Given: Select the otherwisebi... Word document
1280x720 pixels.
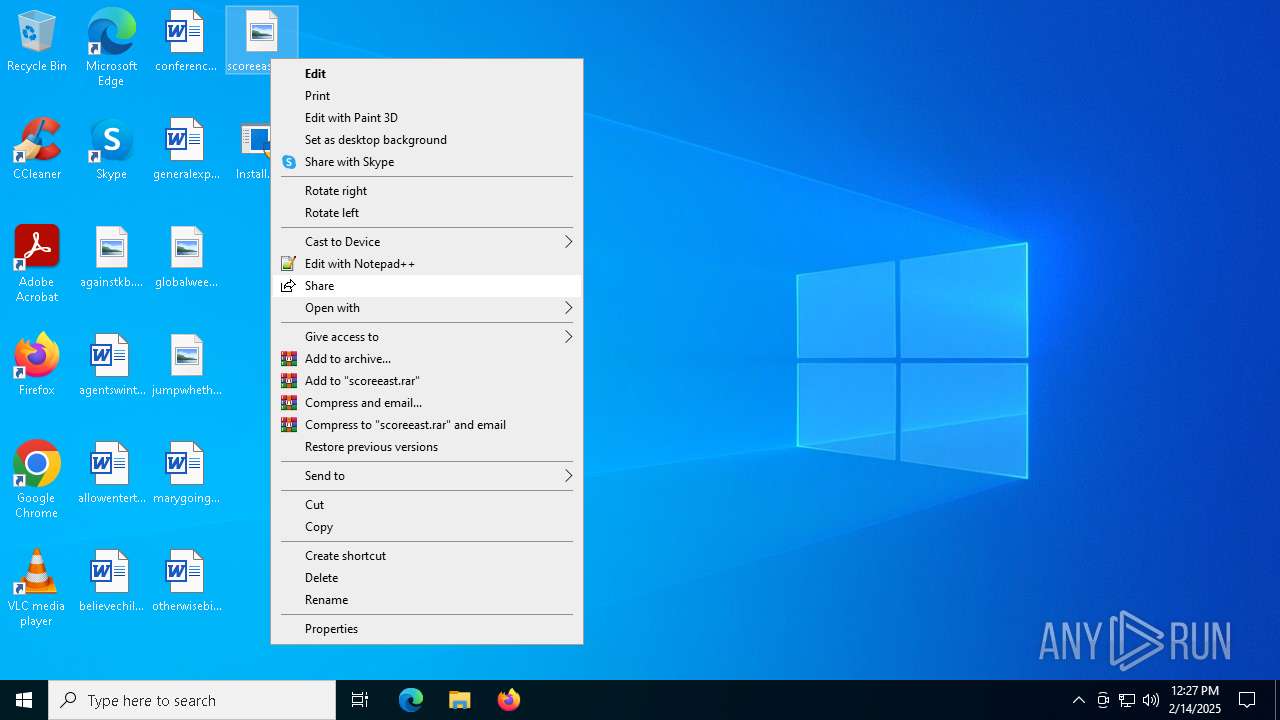Looking at the screenshot, I should (x=186, y=582).
